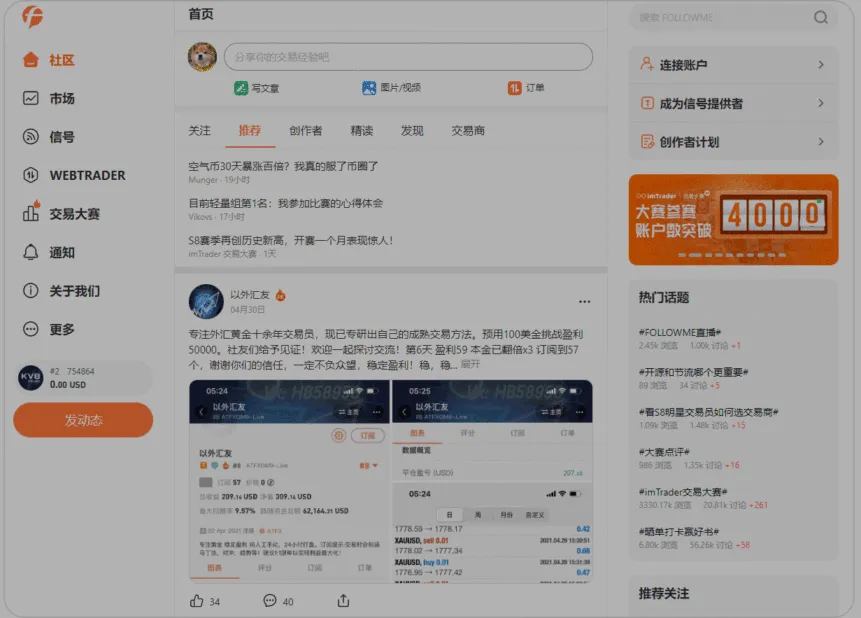Expand post text with 展开 link

point(470,364)
